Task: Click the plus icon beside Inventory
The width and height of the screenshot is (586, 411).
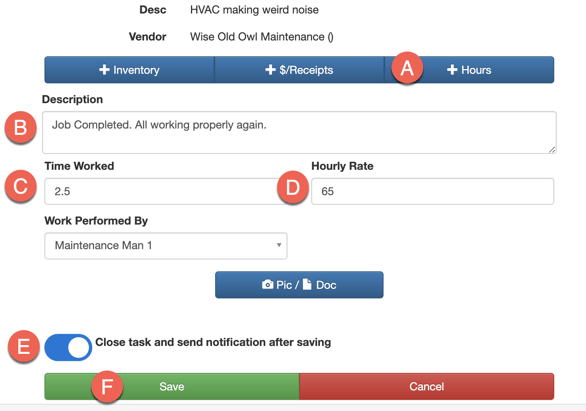Action: point(104,69)
